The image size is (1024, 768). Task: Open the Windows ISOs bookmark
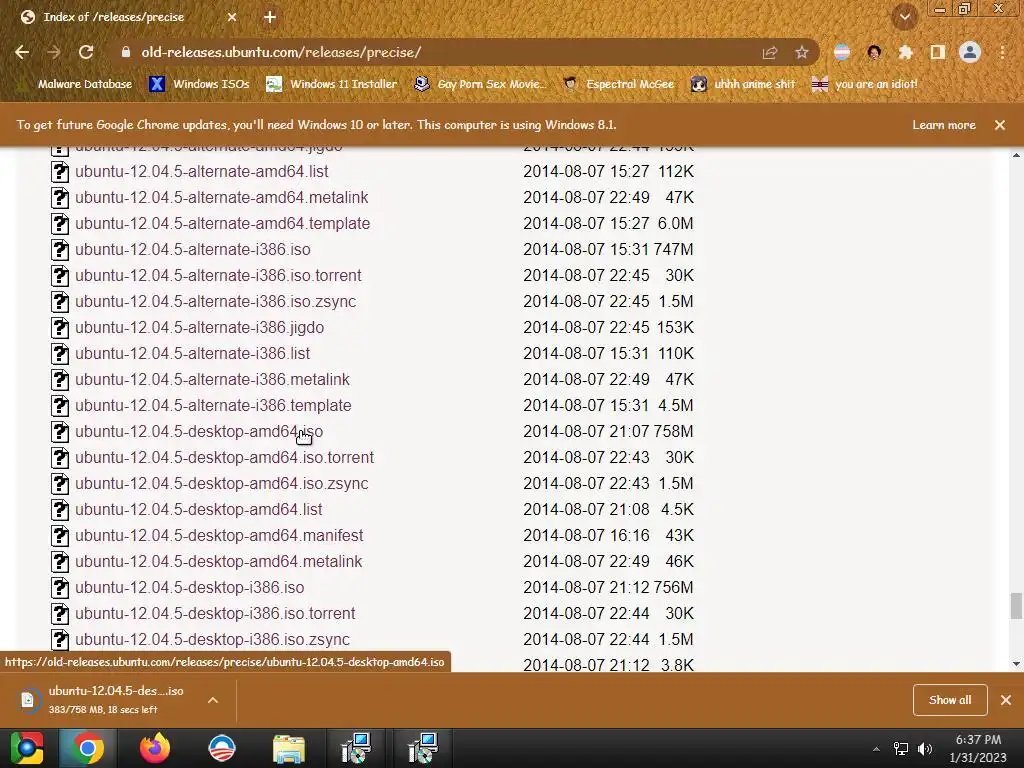(200, 84)
